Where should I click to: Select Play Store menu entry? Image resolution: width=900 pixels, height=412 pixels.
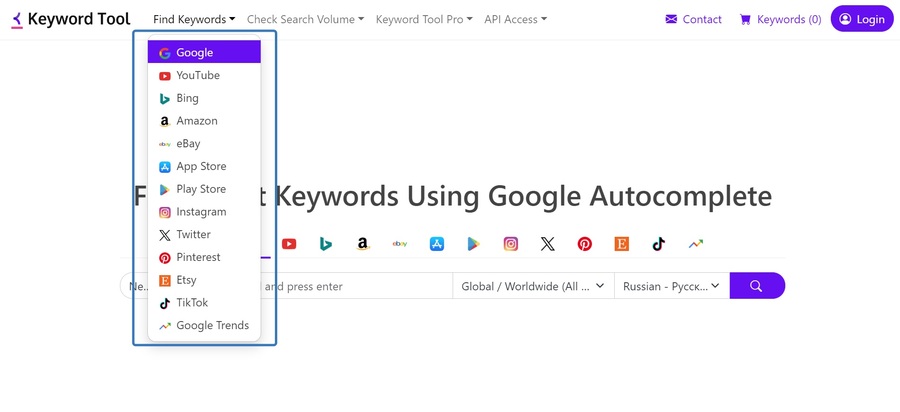204,189
